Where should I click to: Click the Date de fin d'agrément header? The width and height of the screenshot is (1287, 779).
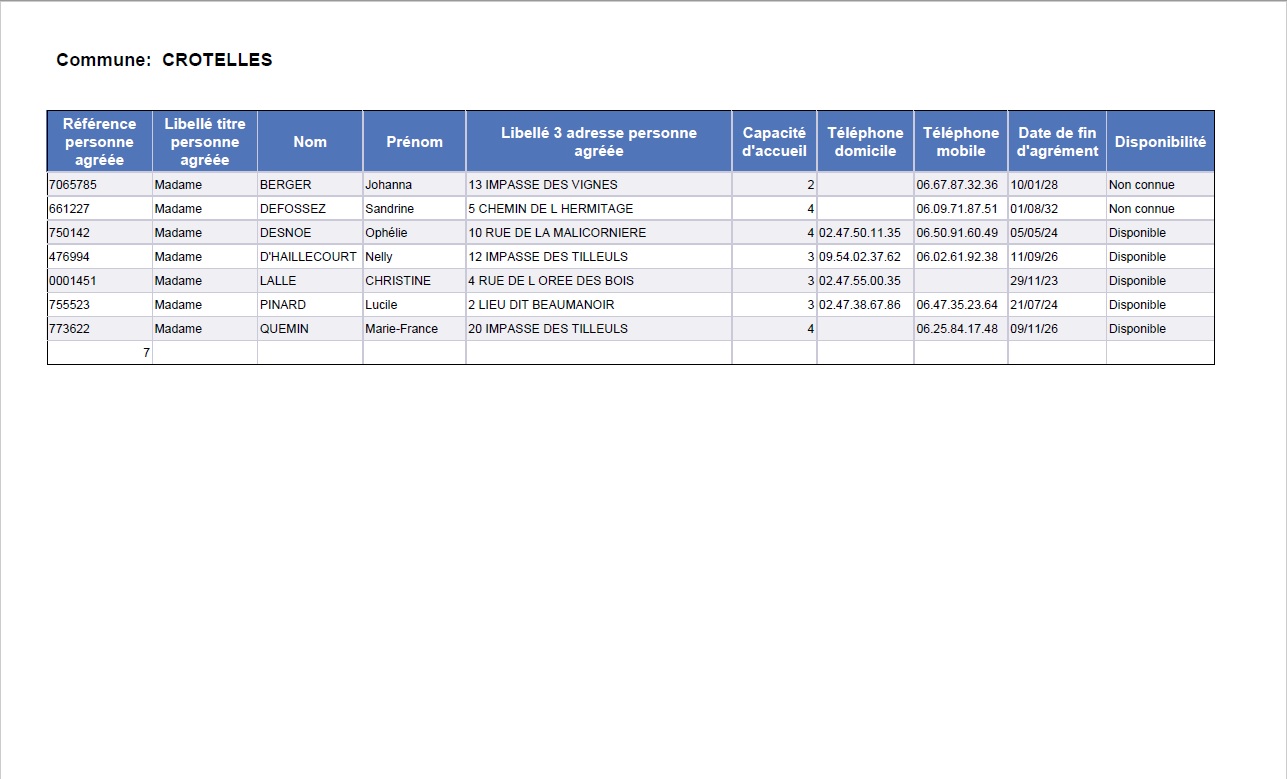coord(1057,141)
